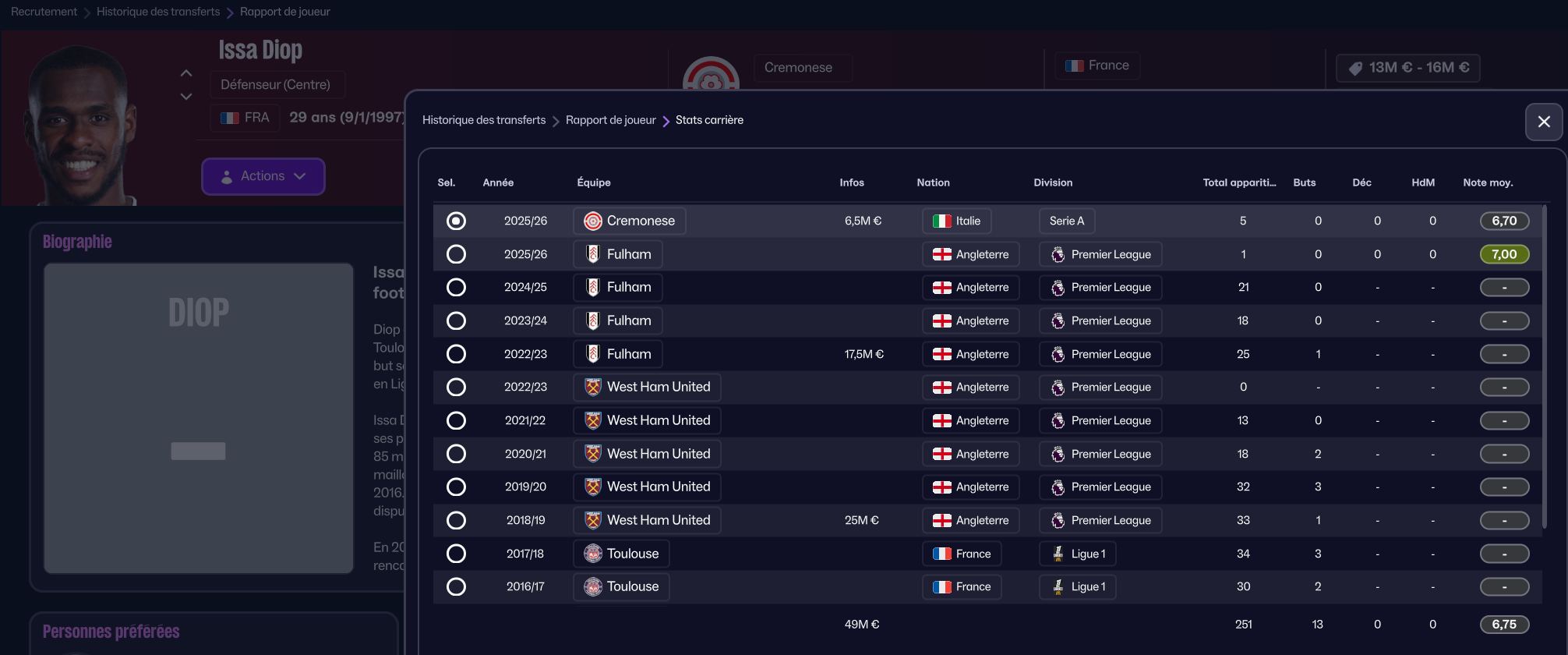Go to previous player with up chevron
Screen dimensions: 1568x655
coord(186,73)
